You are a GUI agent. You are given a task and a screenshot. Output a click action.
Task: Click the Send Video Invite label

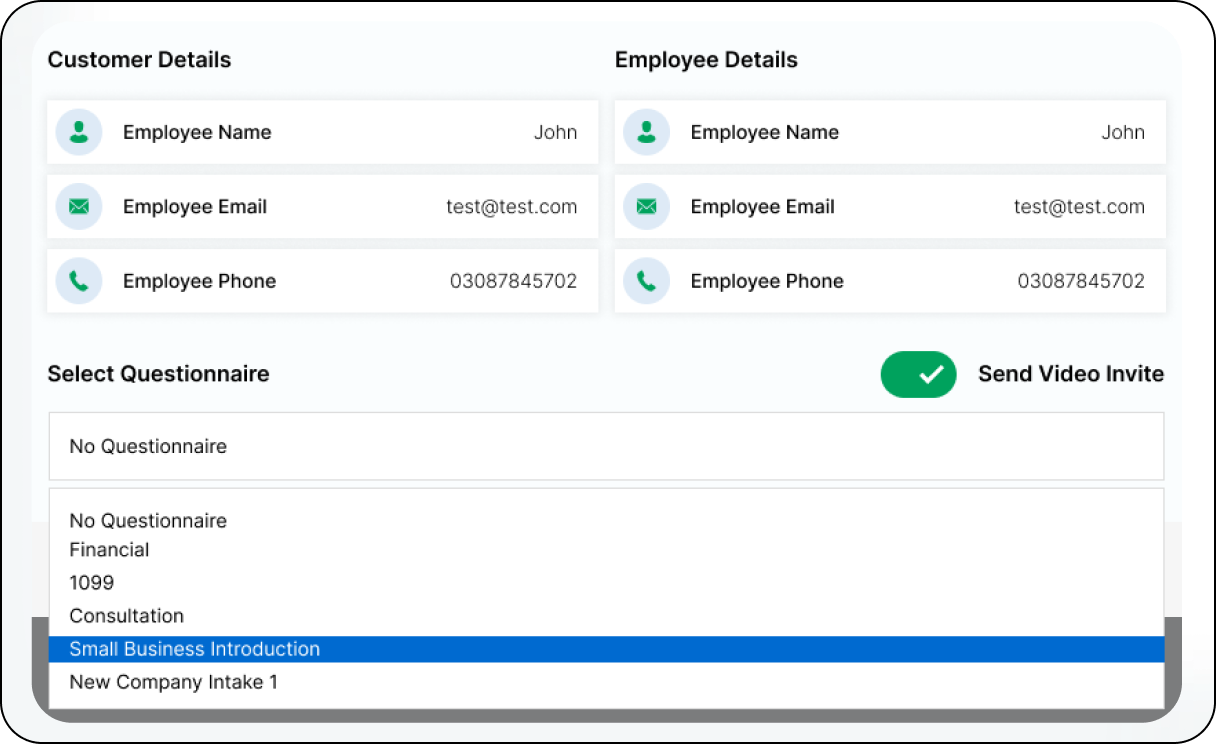pos(1070,374)
